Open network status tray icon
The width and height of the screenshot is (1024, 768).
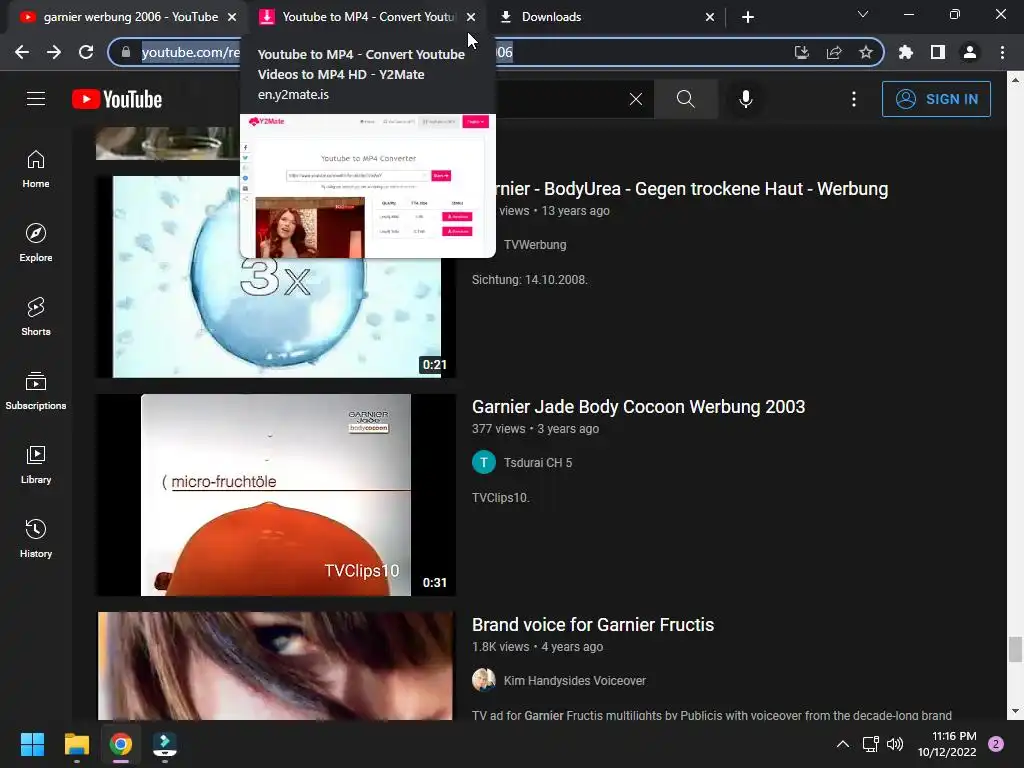[871, 744]
